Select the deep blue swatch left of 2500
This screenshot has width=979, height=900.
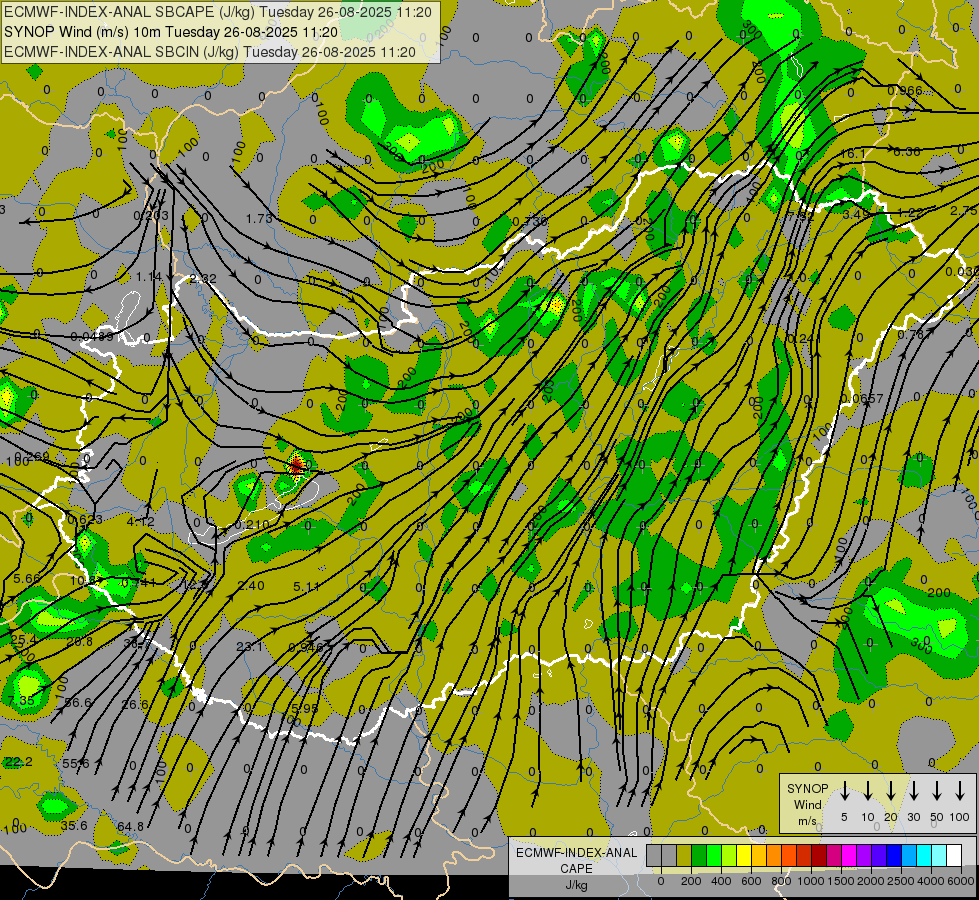pos(893,855)
